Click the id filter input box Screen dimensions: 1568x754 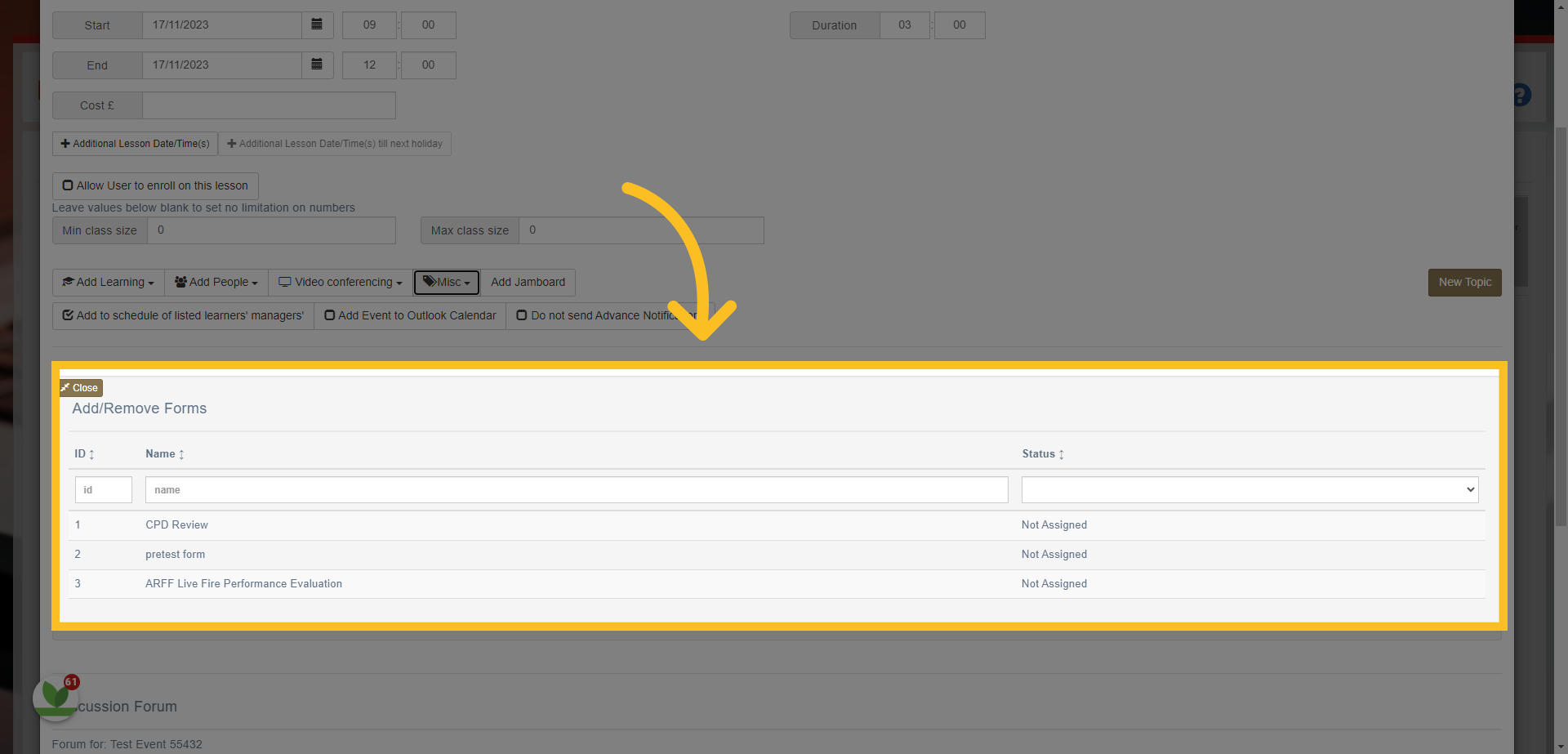(103, 489)
